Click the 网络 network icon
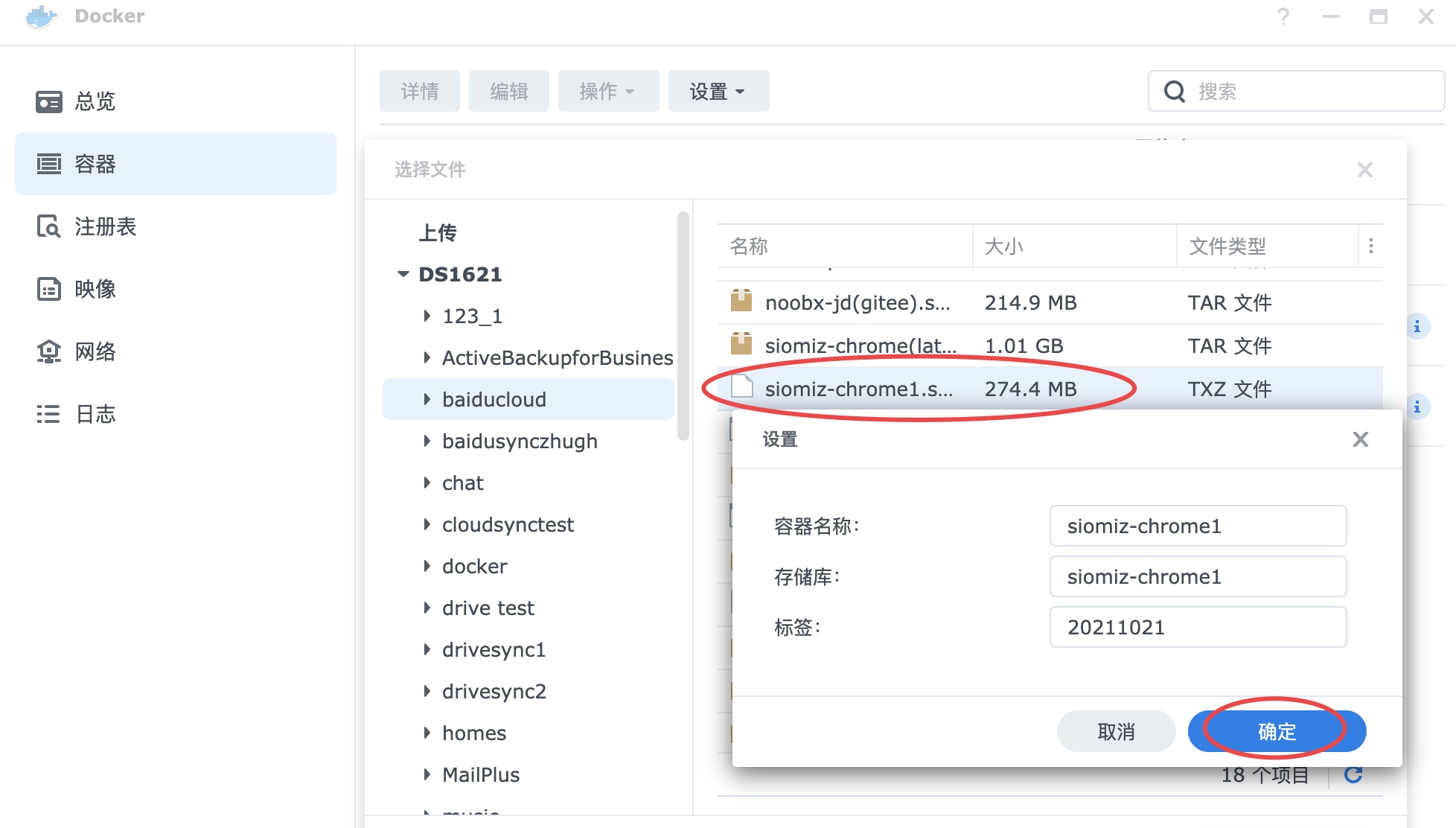Screen dimensions: 1456x828 click(49, 351)
